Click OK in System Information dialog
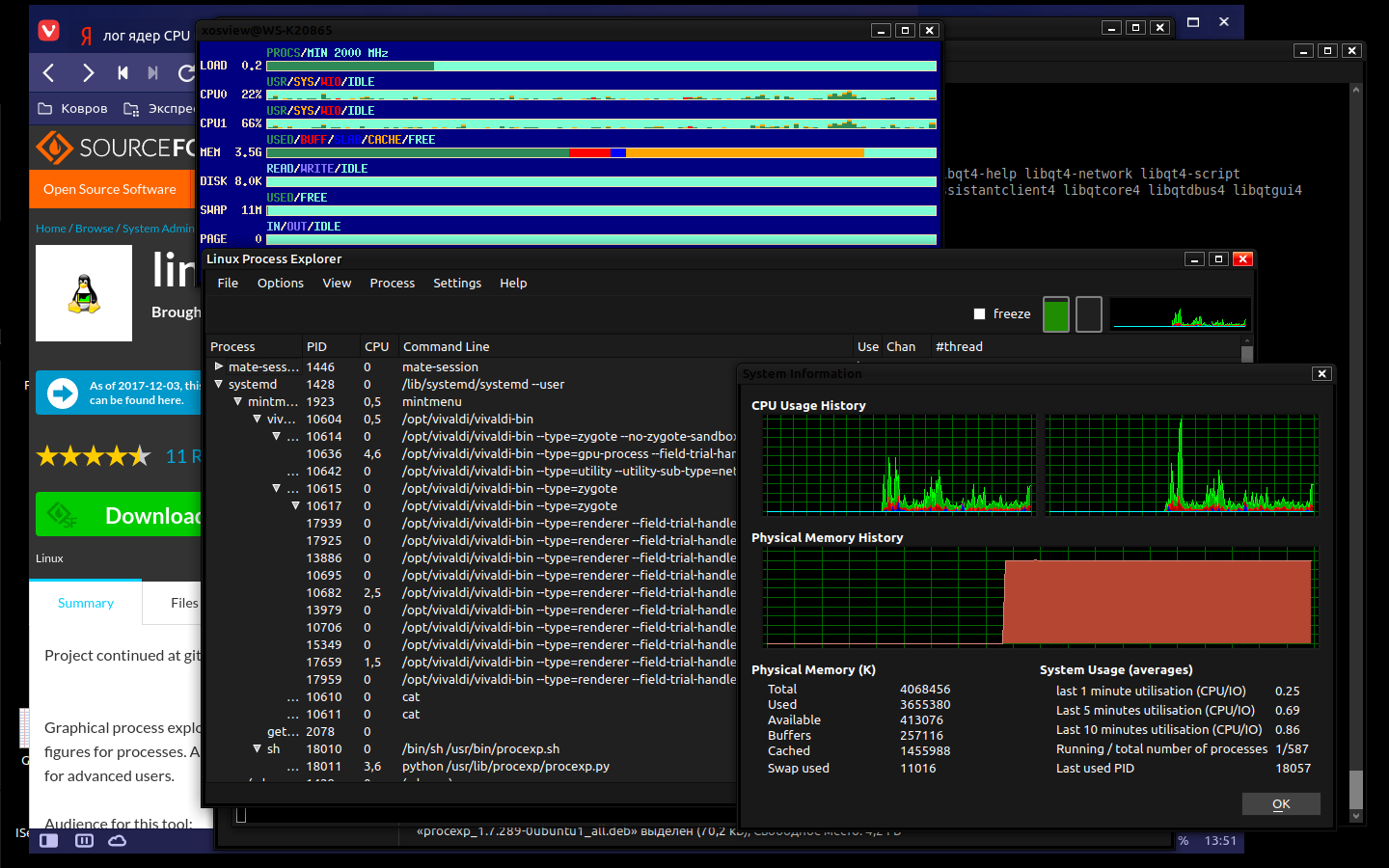 click(x=1281, y=804)
